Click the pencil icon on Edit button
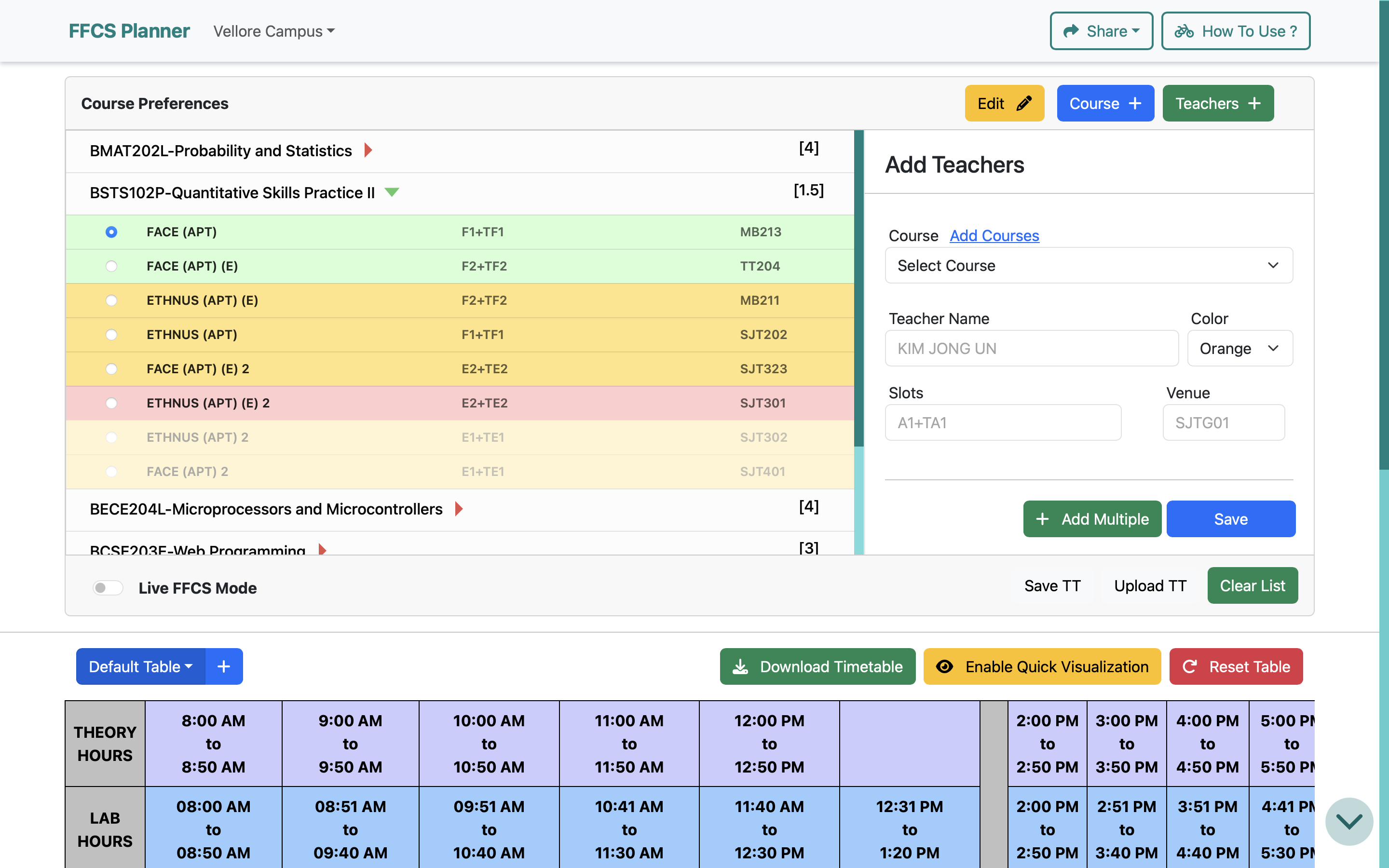 coord(1024,103)
